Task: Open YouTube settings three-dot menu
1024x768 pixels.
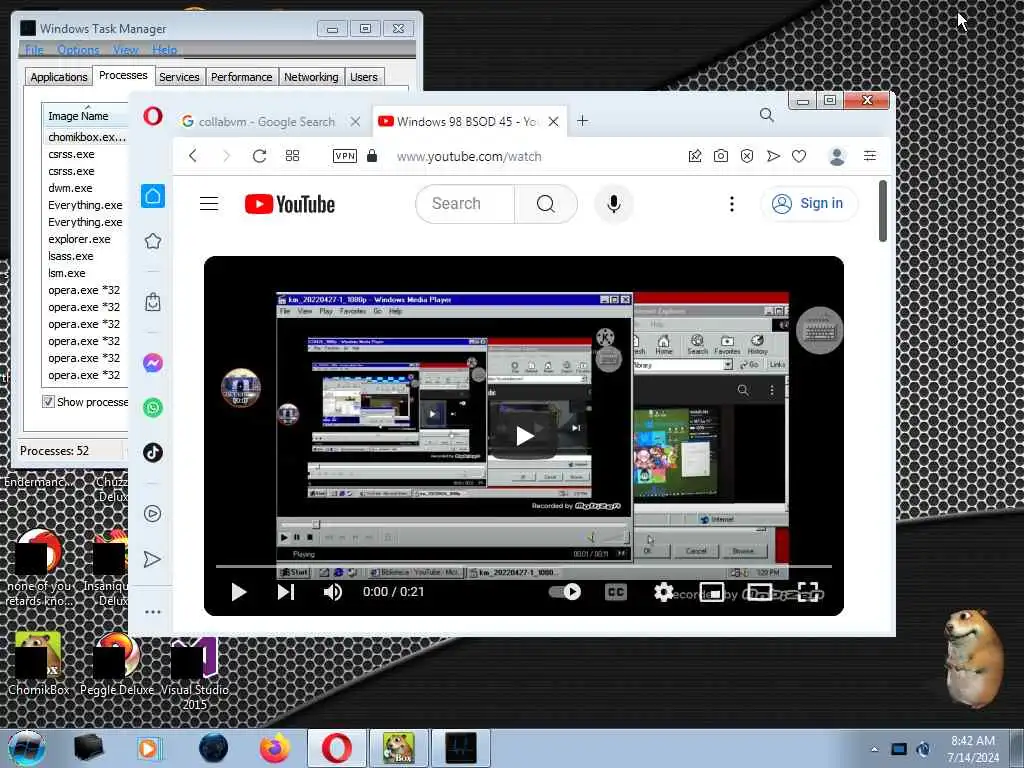Action: point(732,204)
